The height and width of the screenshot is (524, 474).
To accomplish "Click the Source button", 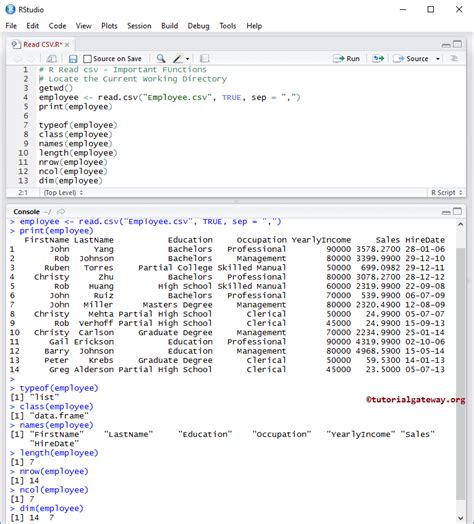I will tap(411, 58).
